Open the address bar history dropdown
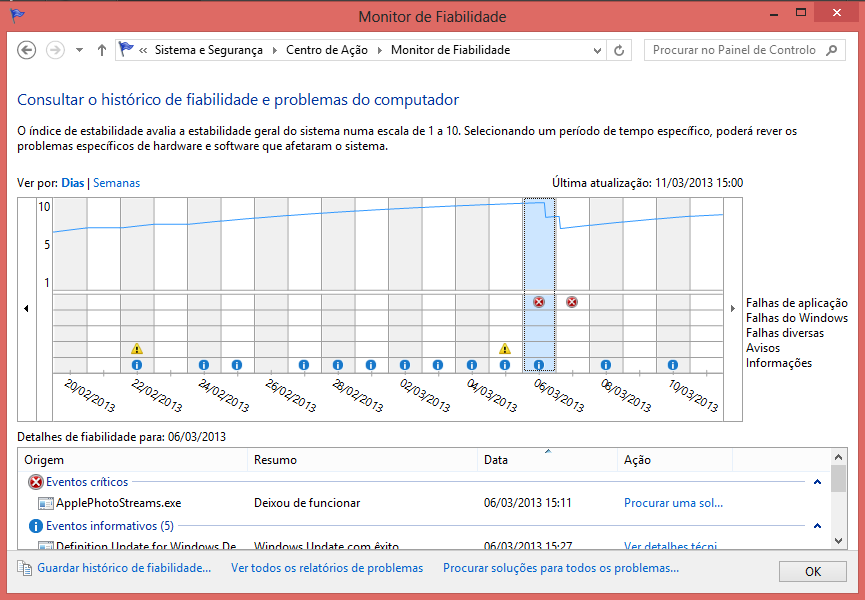The image size is (865, 600). (x=600, y=50)
